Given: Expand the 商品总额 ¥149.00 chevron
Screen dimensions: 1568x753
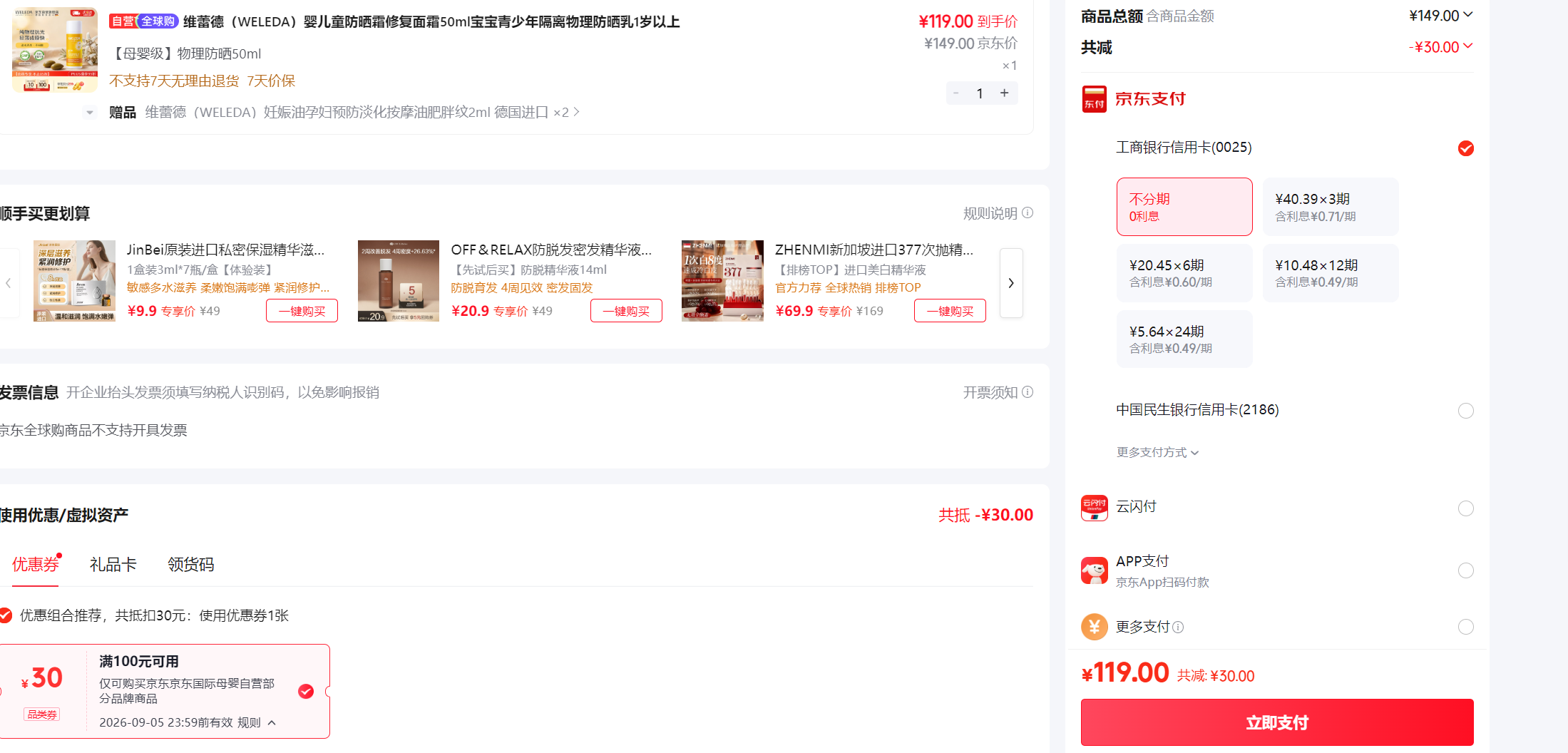Looking at the screenshot, I should coord(1467,15).
